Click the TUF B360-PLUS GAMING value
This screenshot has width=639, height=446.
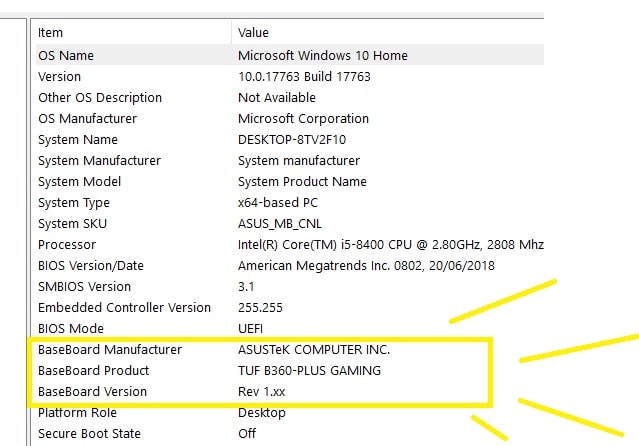pos(309,371)
